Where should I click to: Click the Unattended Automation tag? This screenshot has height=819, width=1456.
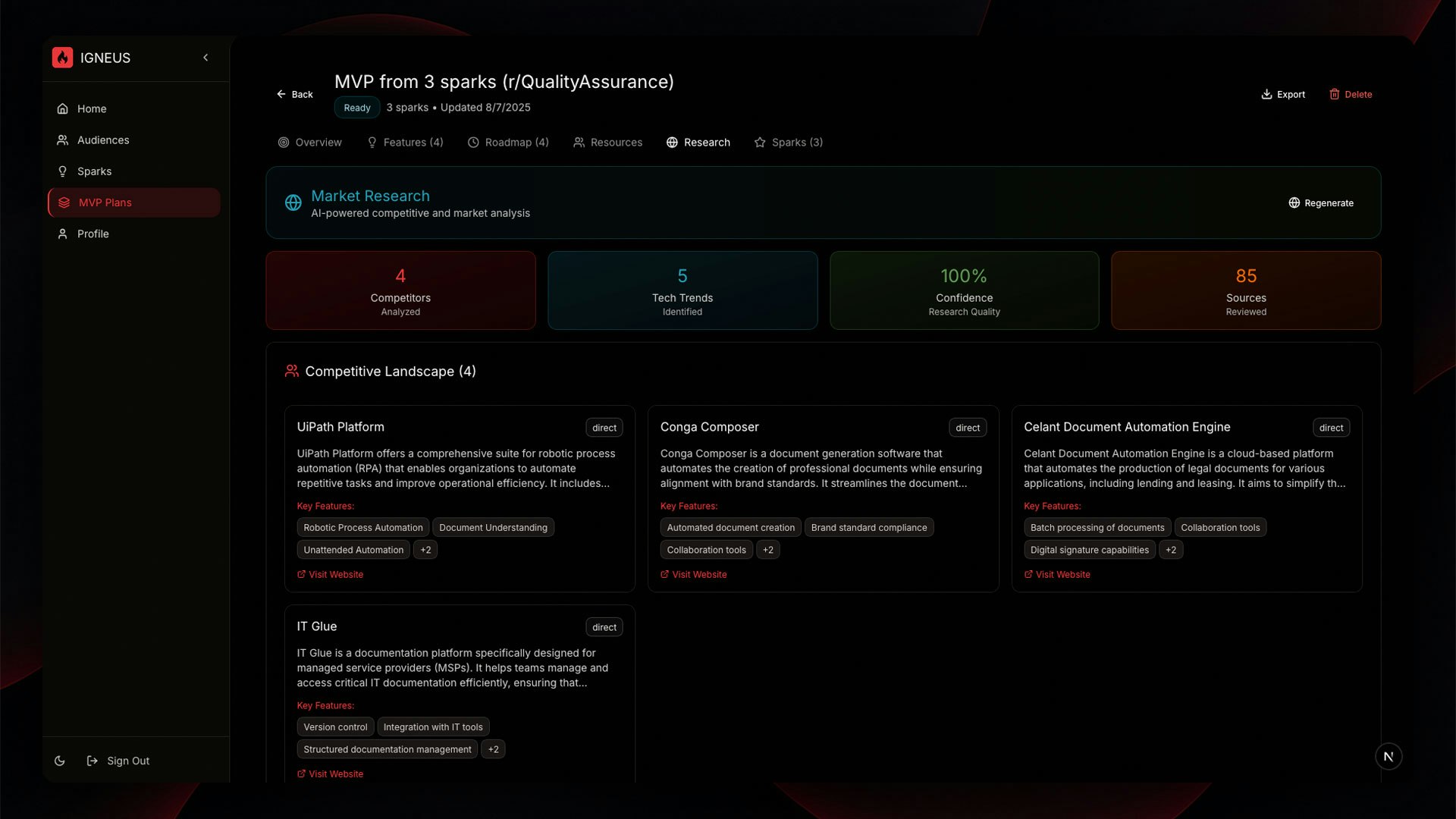click(353, 550)
